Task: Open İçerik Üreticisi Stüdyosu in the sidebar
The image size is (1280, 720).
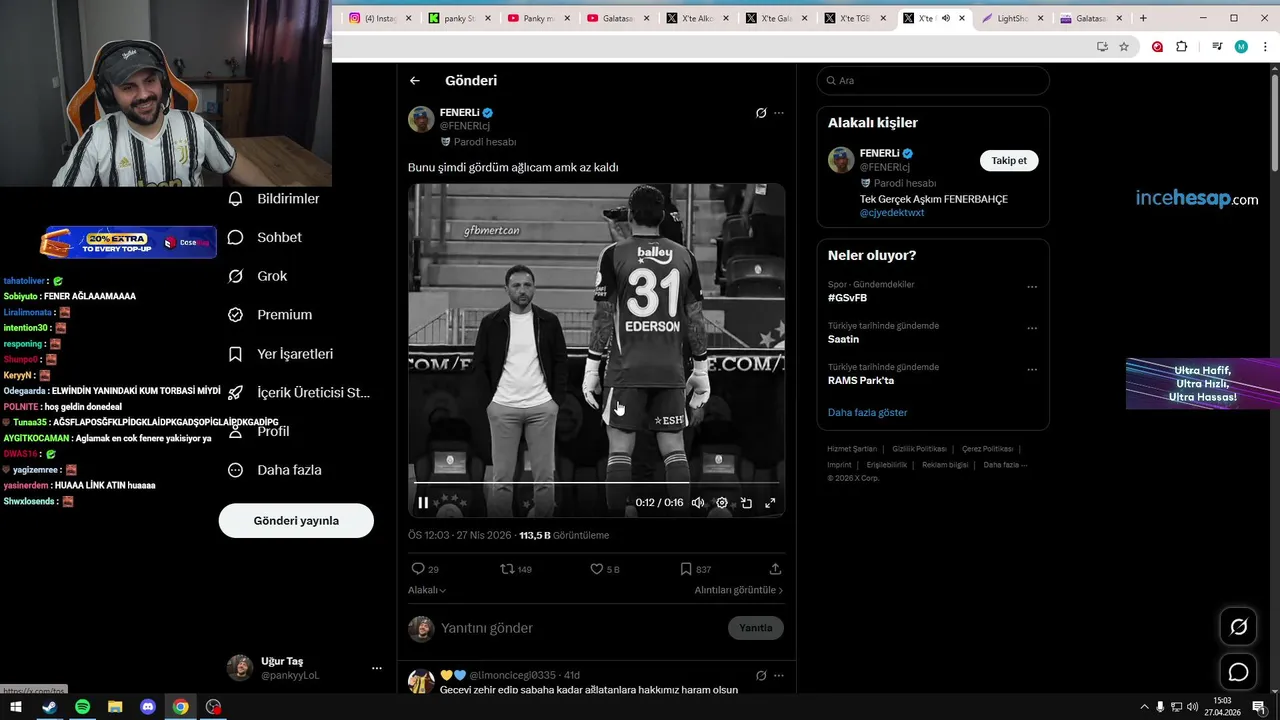Action: [x=300, y=393]
